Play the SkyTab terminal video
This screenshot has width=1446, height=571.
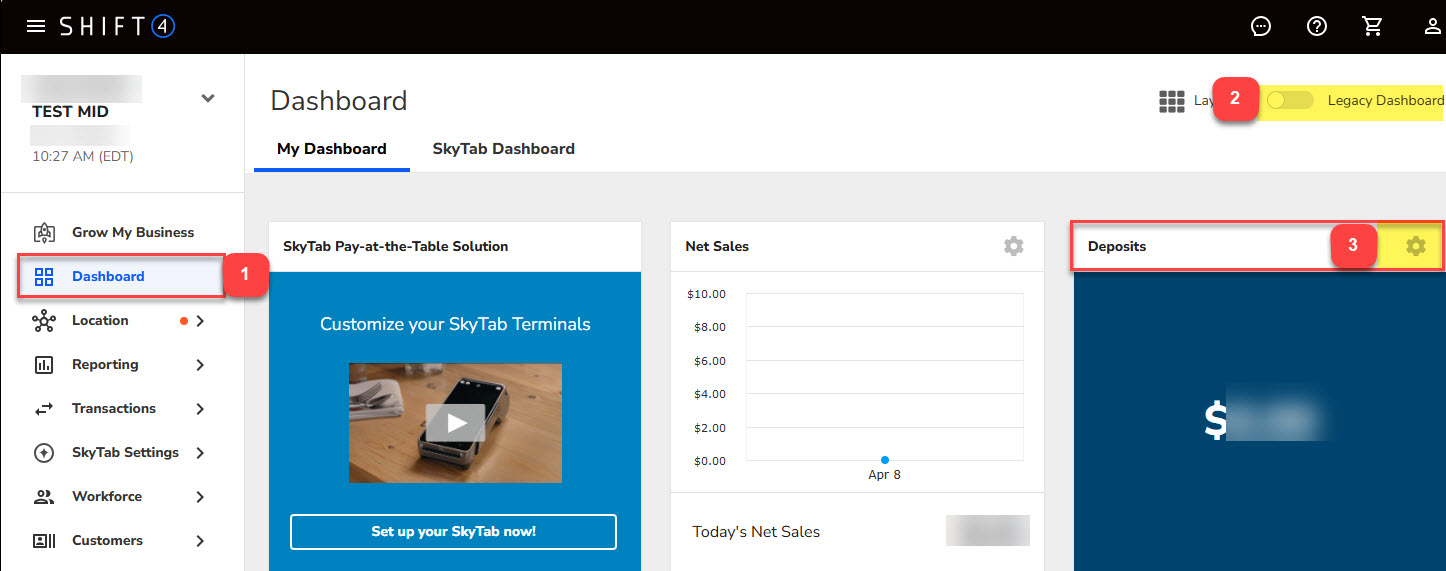click(x=455, y=423)
